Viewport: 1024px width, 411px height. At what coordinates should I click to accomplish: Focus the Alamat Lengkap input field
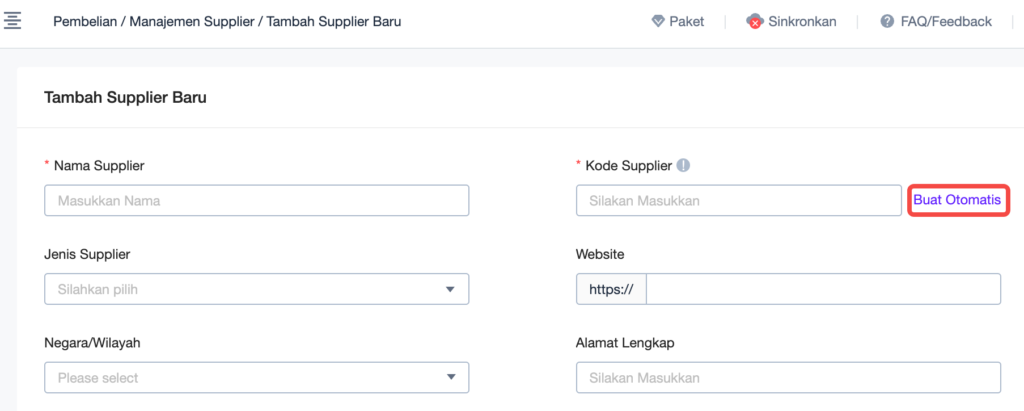(788, 378)
